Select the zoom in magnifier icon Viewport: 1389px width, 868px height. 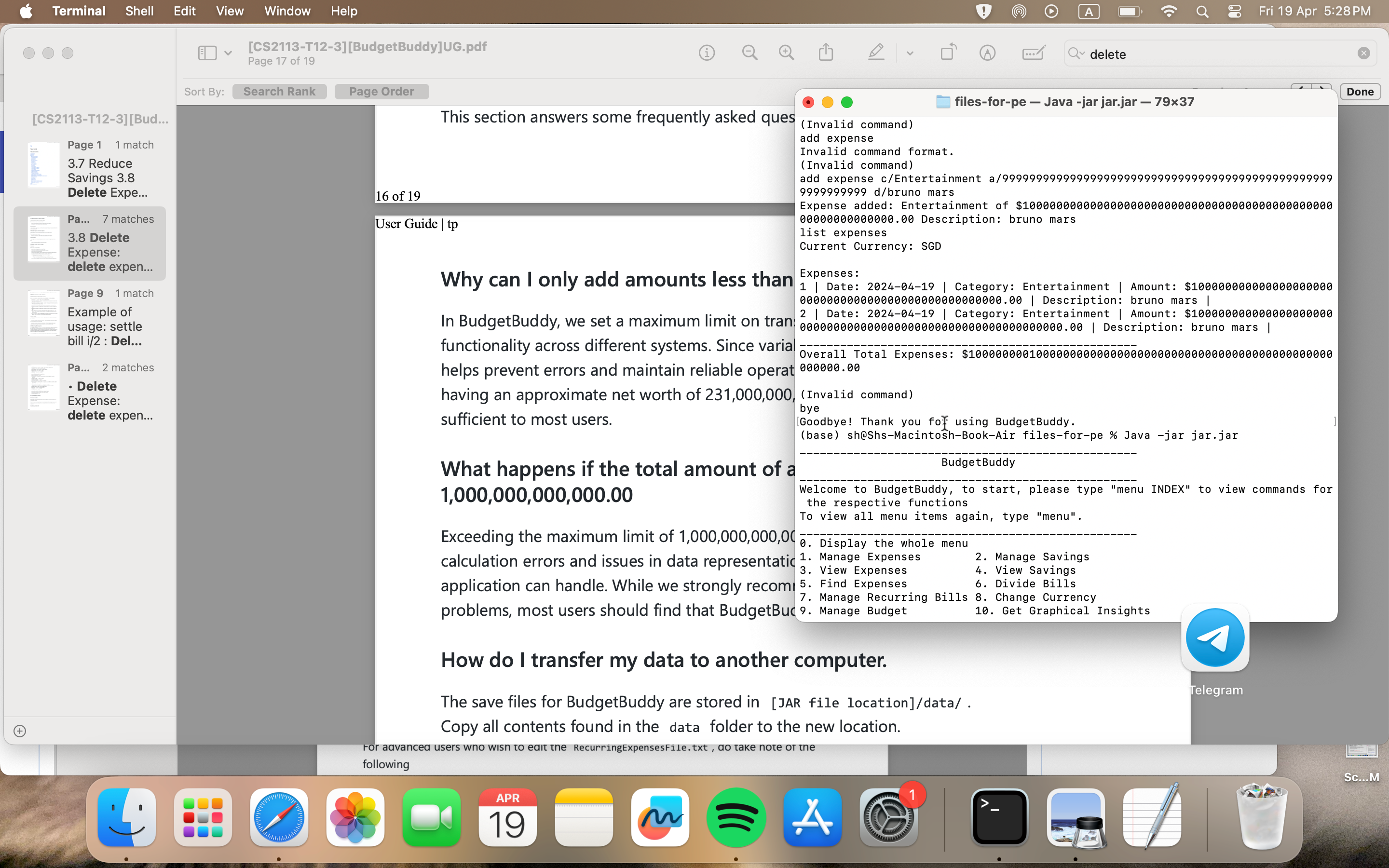pyautogui.click(x=786, y=54)
